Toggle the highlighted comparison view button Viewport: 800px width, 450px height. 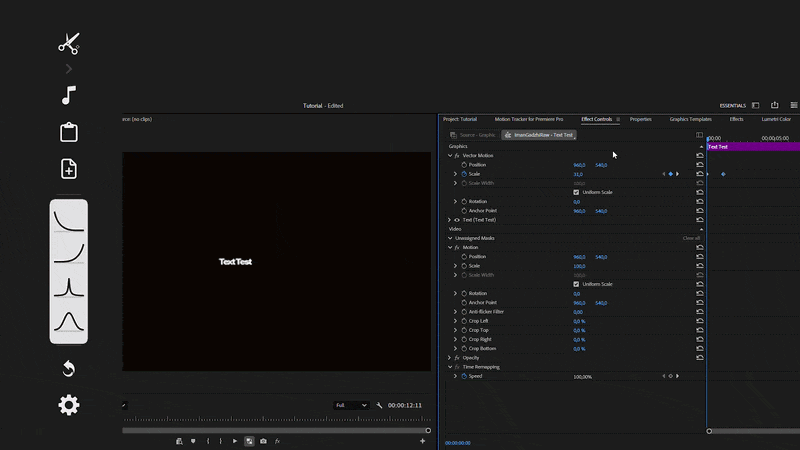(249, 441)
